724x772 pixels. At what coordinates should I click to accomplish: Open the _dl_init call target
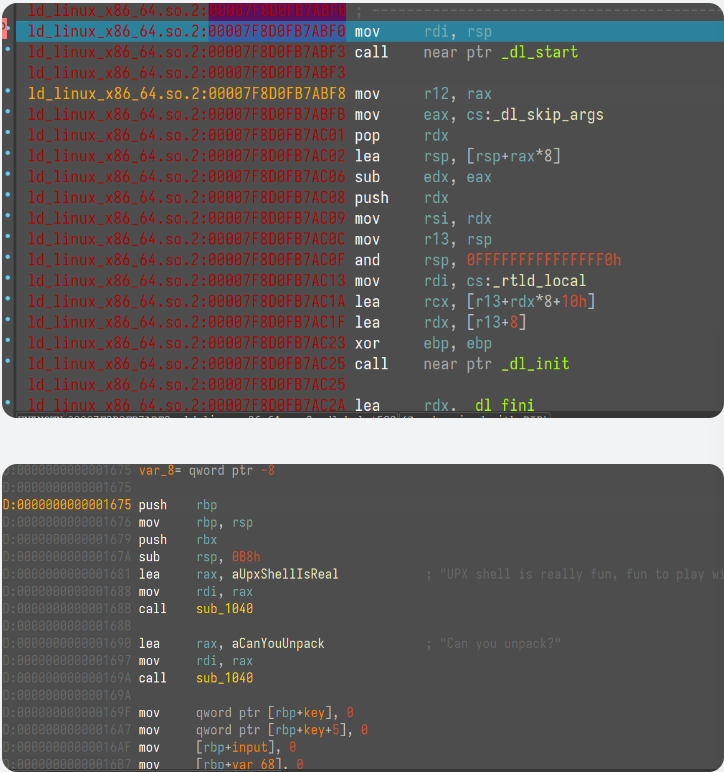click(x=534, y=364)
